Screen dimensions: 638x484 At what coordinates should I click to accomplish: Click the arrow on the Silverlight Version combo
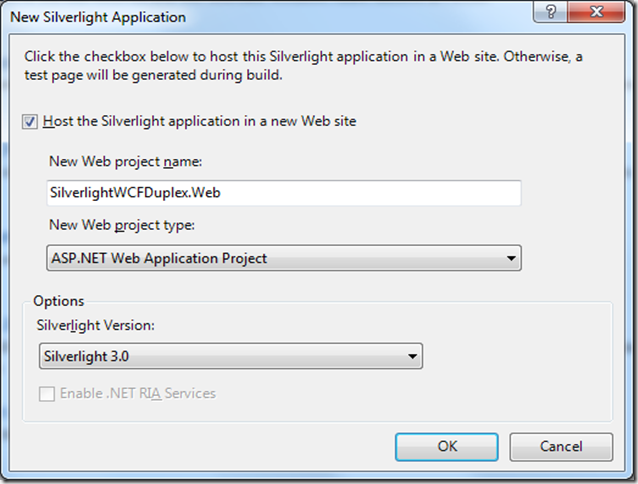pos(412,356)
